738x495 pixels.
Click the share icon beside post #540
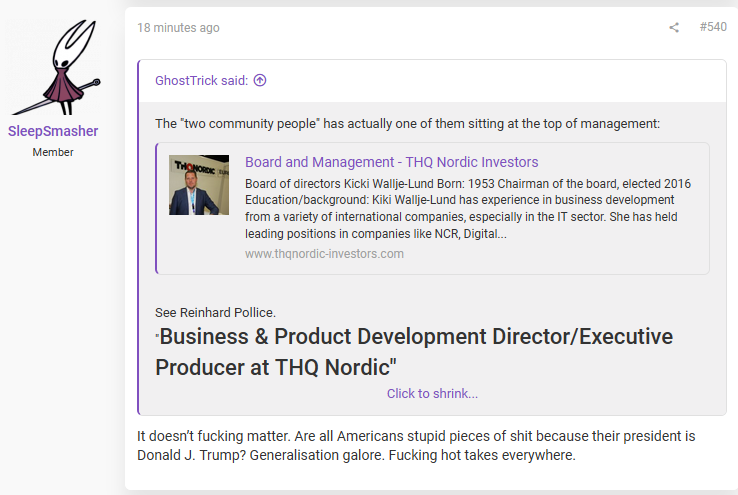click(674, 27)
